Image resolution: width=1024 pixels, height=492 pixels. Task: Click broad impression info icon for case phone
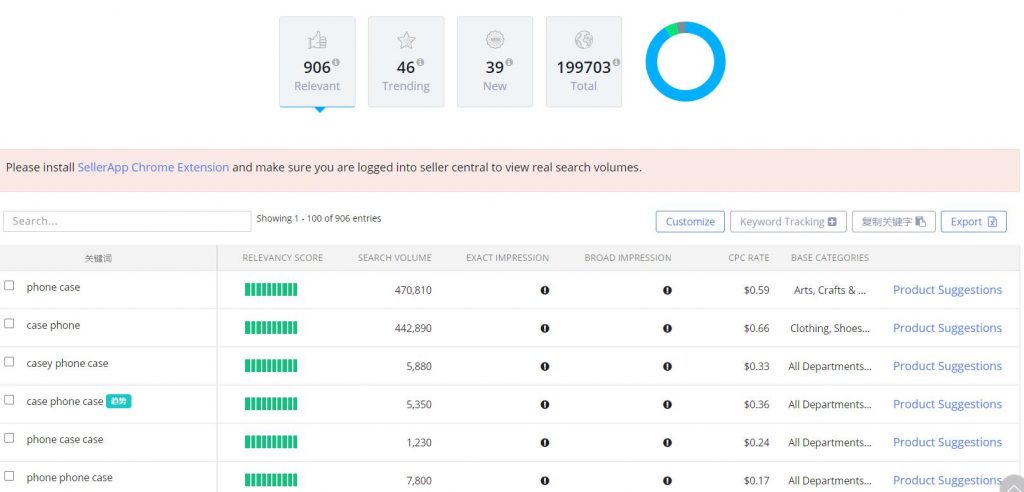667,328
